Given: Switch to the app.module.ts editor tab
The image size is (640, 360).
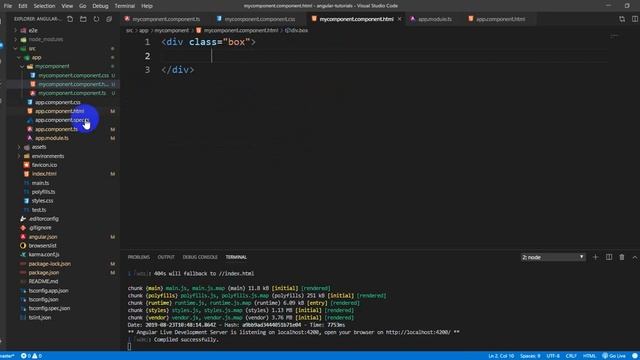Looking at the screenshot, I should [435, 19].
